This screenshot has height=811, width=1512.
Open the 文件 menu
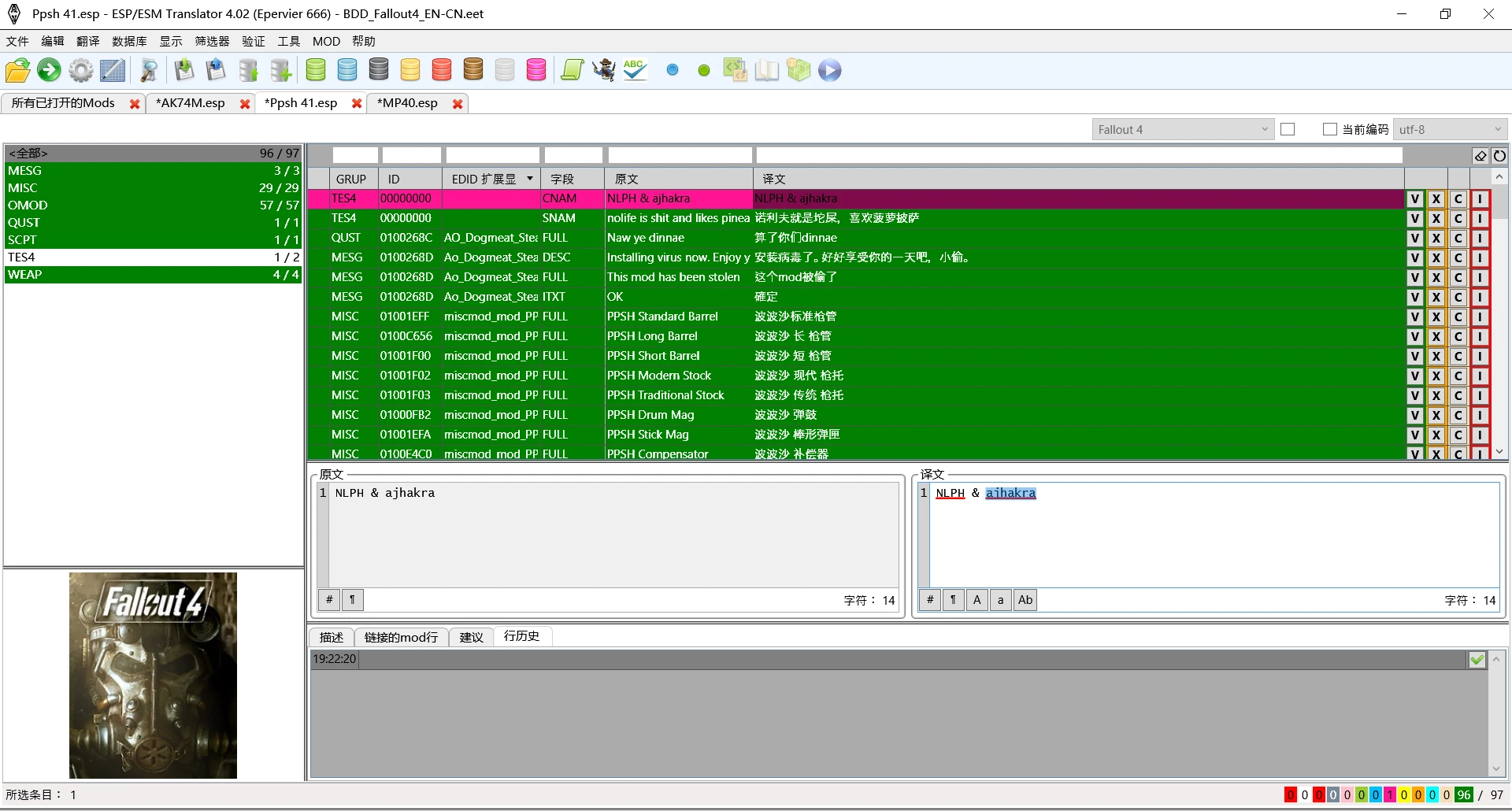[x=17, y=41]
